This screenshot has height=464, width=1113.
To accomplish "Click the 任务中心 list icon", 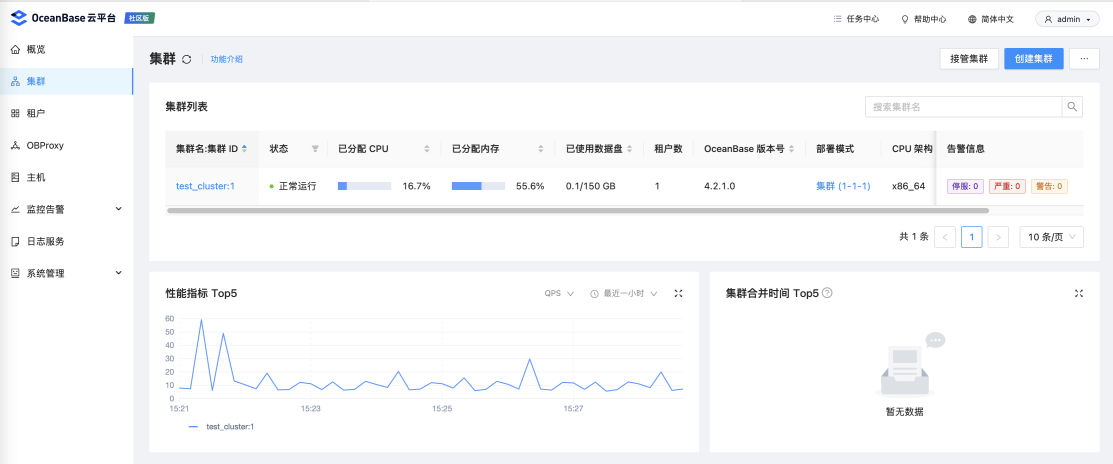I will click(x=838, y=19).
